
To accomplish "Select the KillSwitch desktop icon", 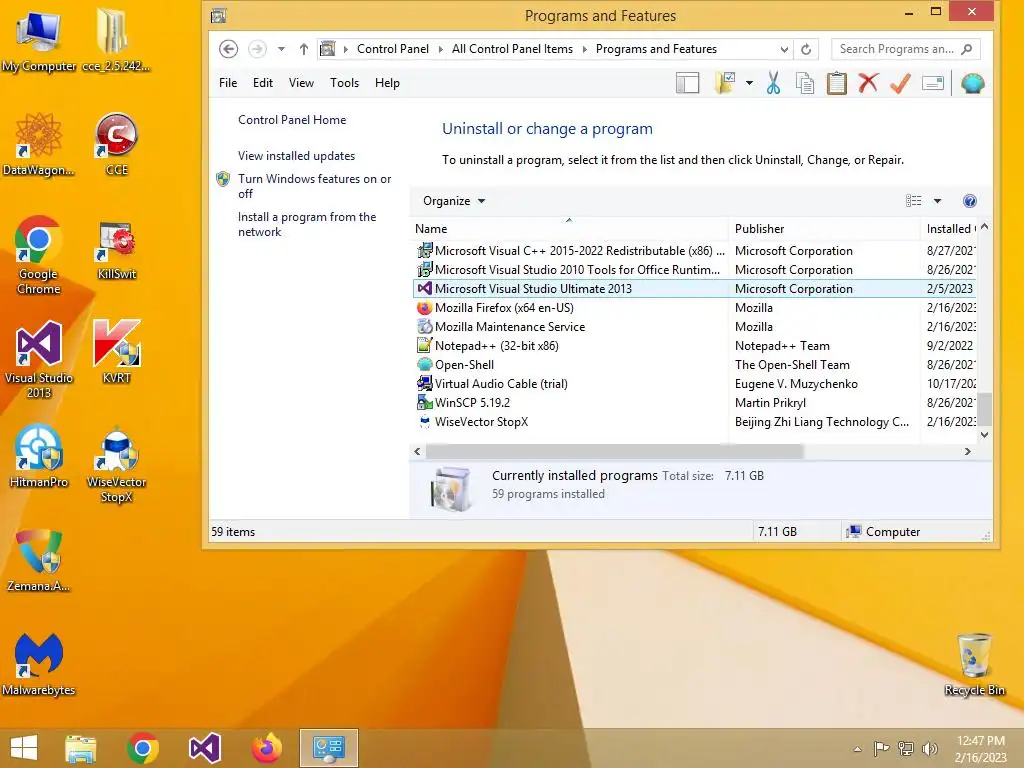I will [116, 249].
